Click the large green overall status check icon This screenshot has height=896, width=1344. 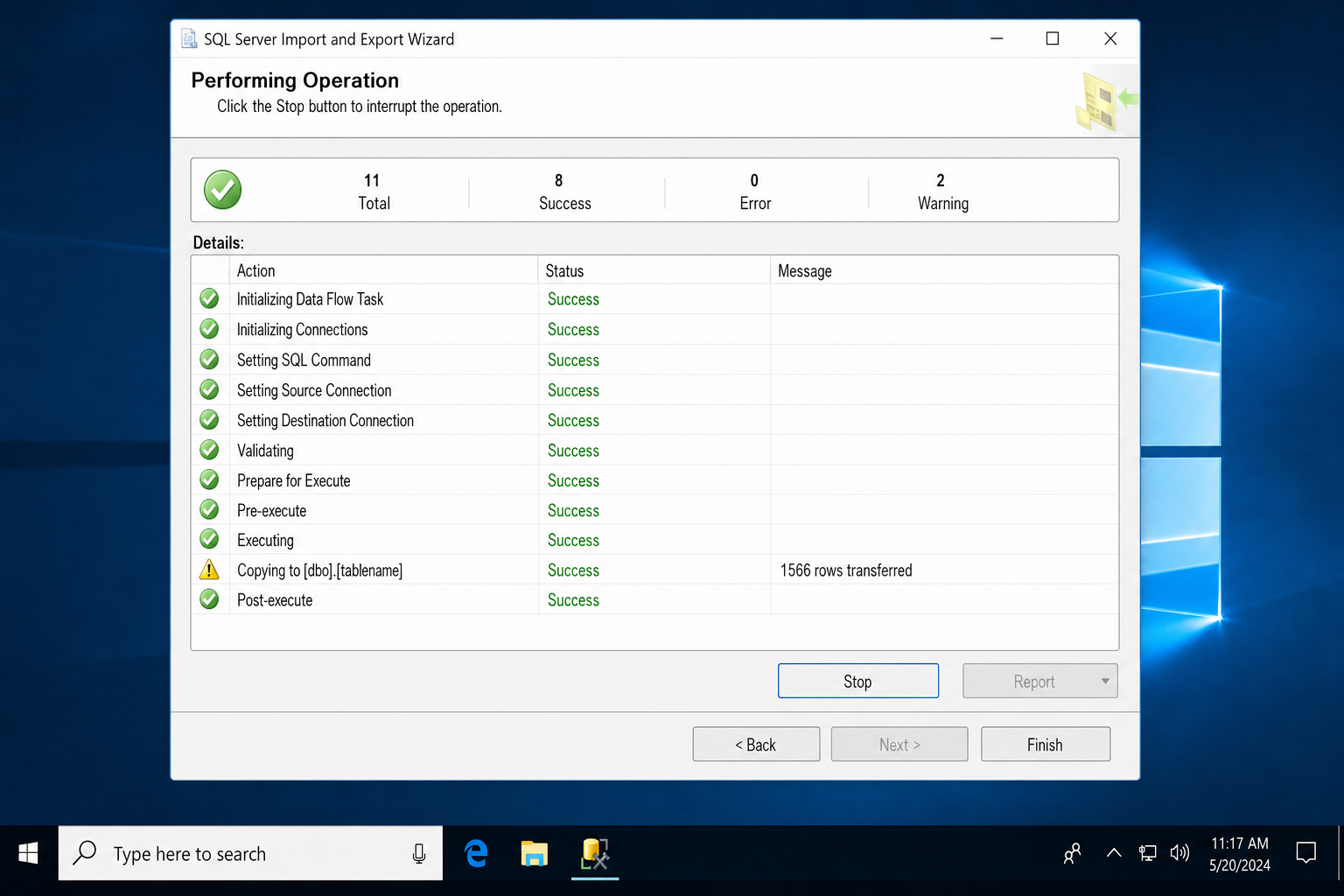pyautogui.click(x=223, y=190)
